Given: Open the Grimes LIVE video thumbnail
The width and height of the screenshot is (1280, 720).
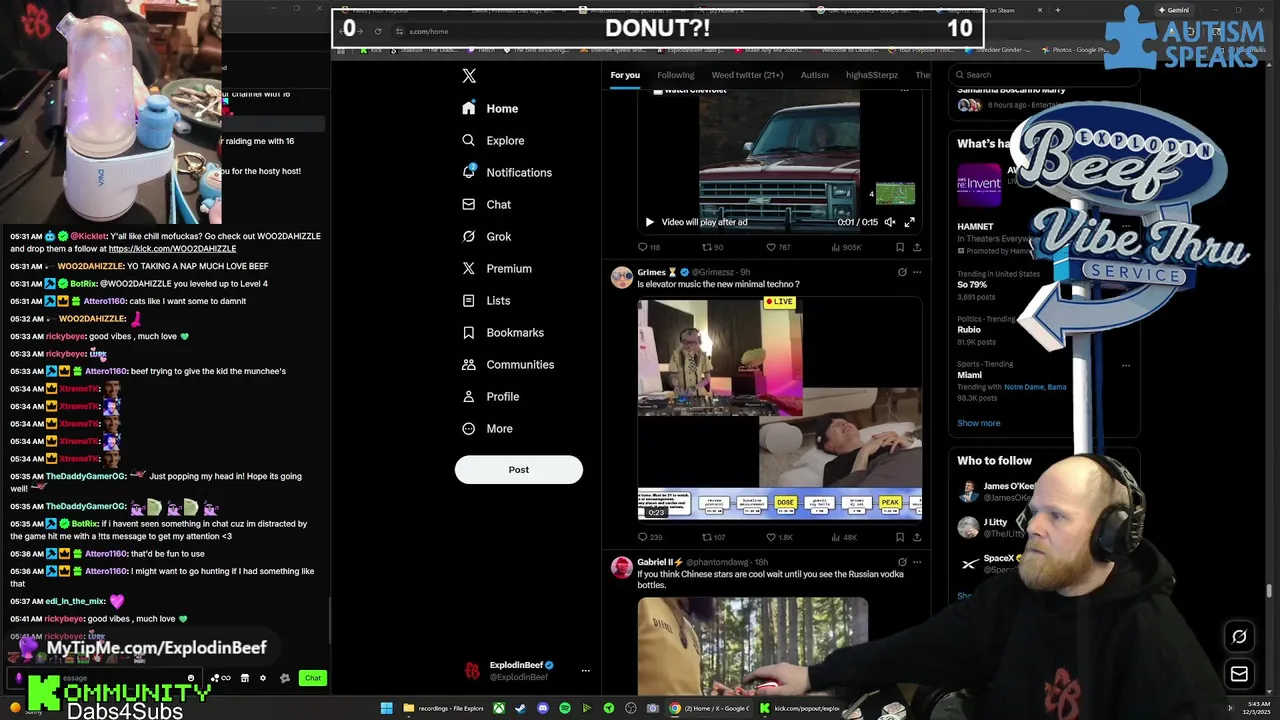Looking at the screenshot, I should 779,408.
